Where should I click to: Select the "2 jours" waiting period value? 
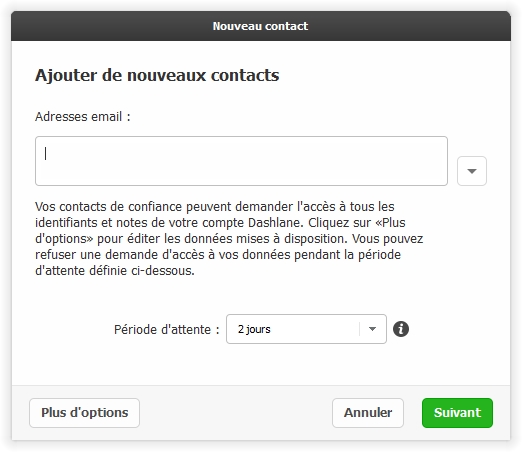pos(254,329)
